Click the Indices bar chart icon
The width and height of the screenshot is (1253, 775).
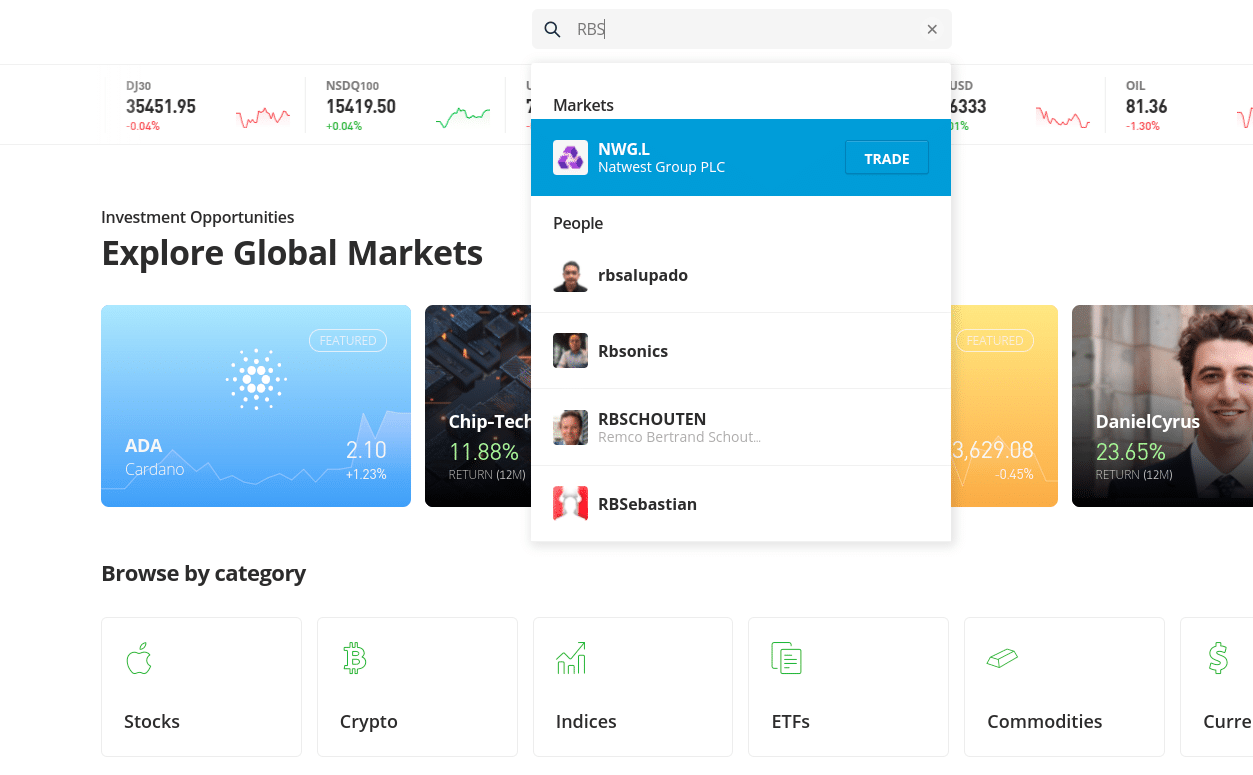click(571, 658)
